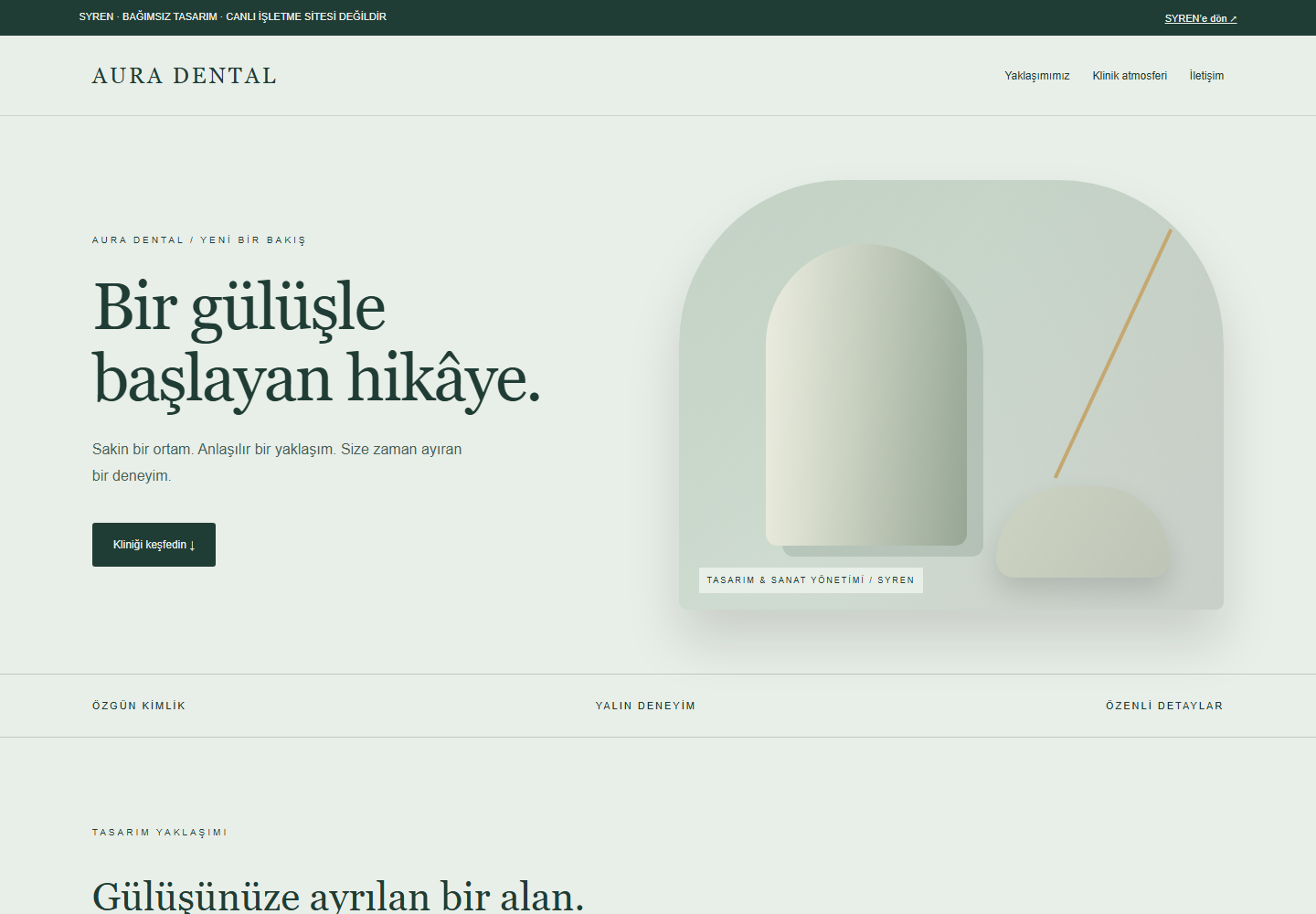Follow the SYREN'e dön link

point(1200,18)
